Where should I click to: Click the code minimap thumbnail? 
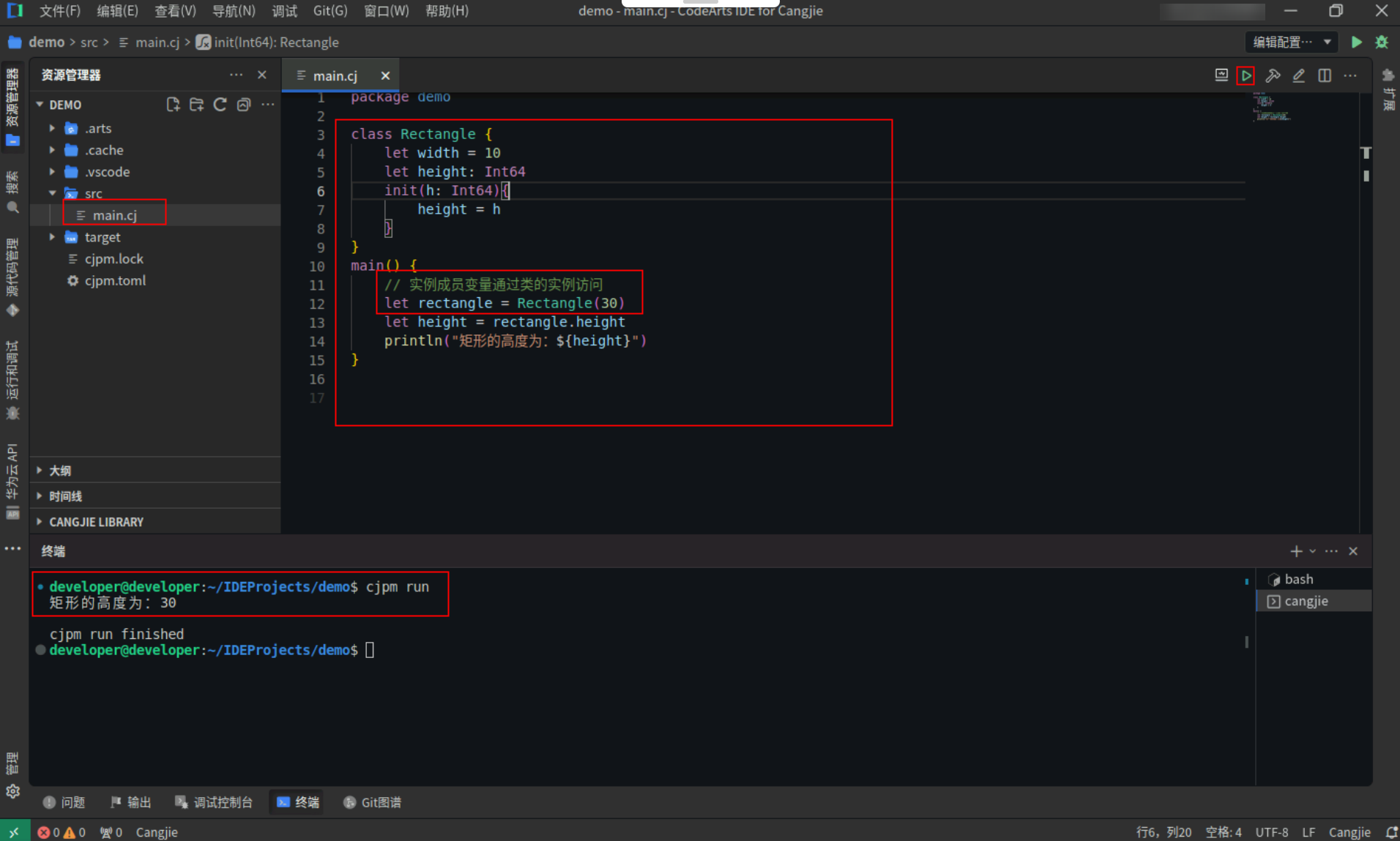[x=1273, y=107]
